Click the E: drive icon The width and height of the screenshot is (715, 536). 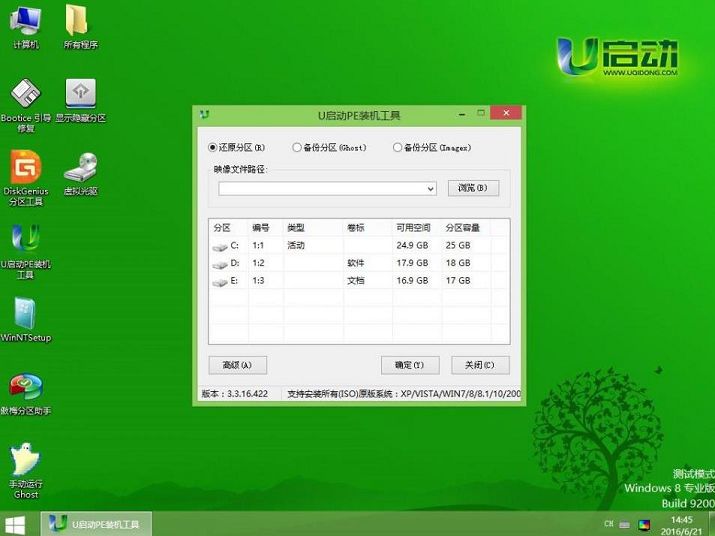220,282
